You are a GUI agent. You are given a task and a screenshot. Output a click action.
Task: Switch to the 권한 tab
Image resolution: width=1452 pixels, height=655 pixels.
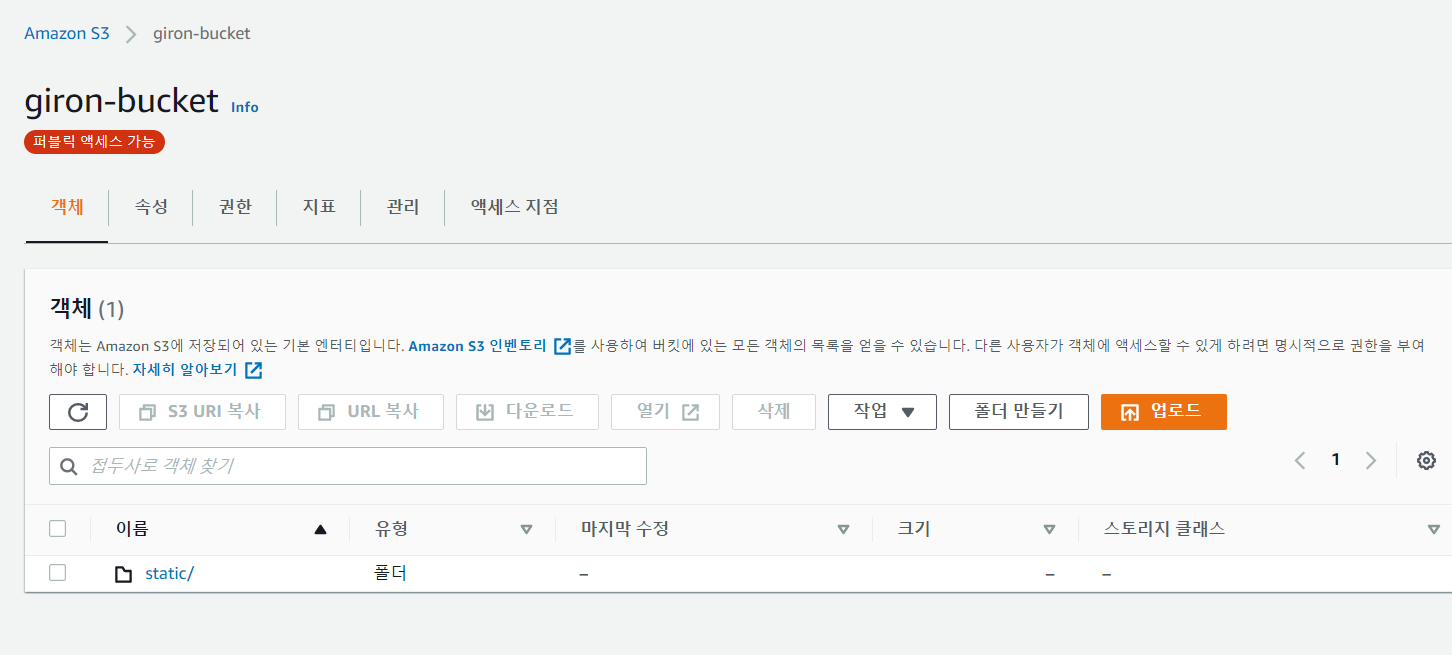235,207
